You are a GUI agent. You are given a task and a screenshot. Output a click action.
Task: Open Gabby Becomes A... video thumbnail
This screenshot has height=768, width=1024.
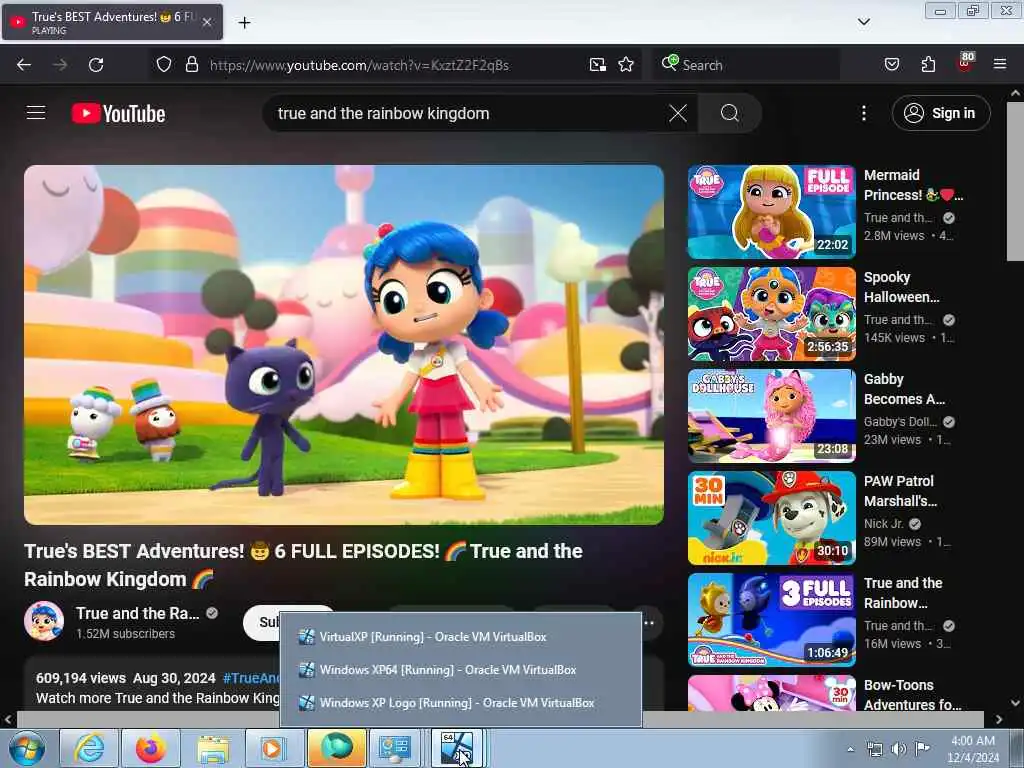click(771, 415)
